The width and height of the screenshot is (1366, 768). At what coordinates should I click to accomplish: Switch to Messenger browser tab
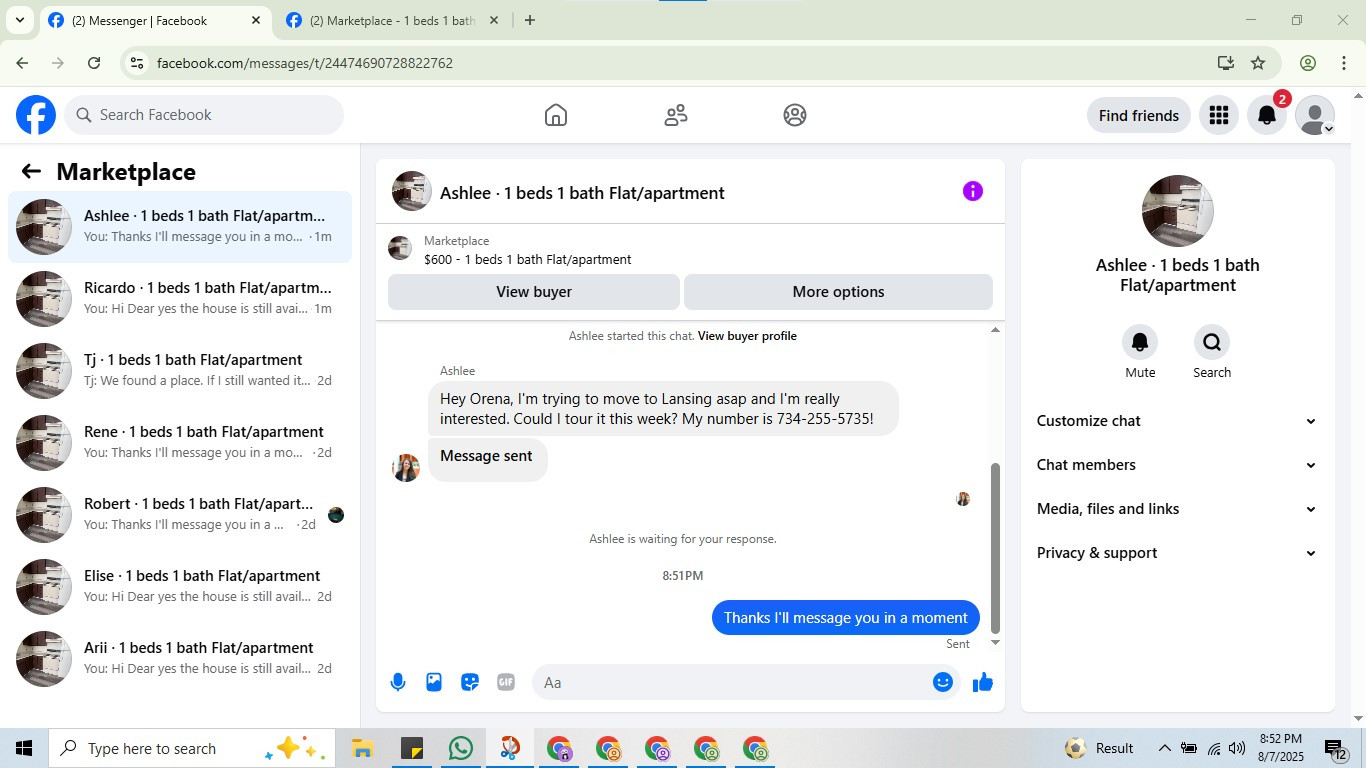coord(155,21)
